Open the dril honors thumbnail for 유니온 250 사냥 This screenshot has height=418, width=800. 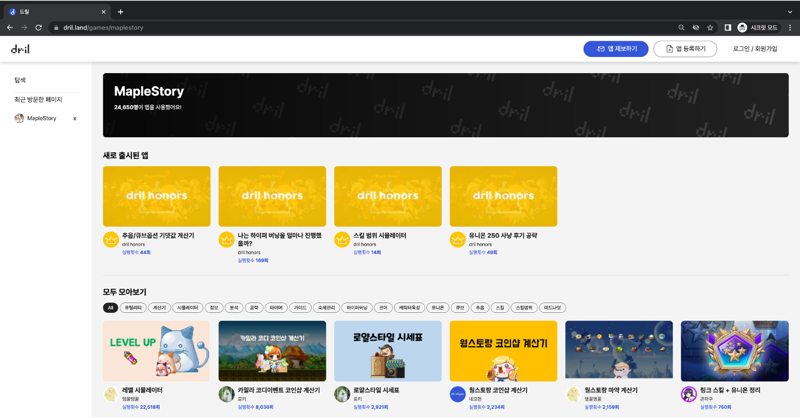504,196
